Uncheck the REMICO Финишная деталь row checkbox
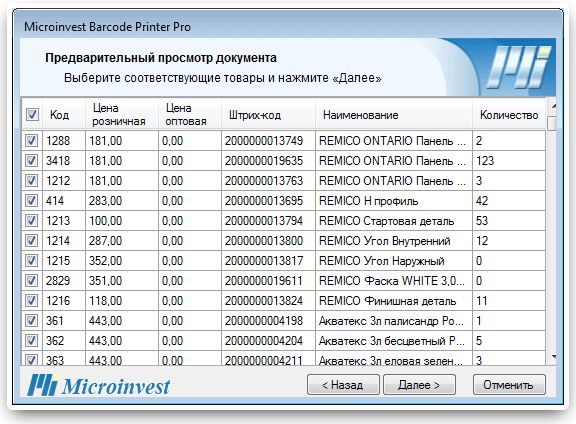This screenshot has width=576, height=424. click(x=32, y=301)
